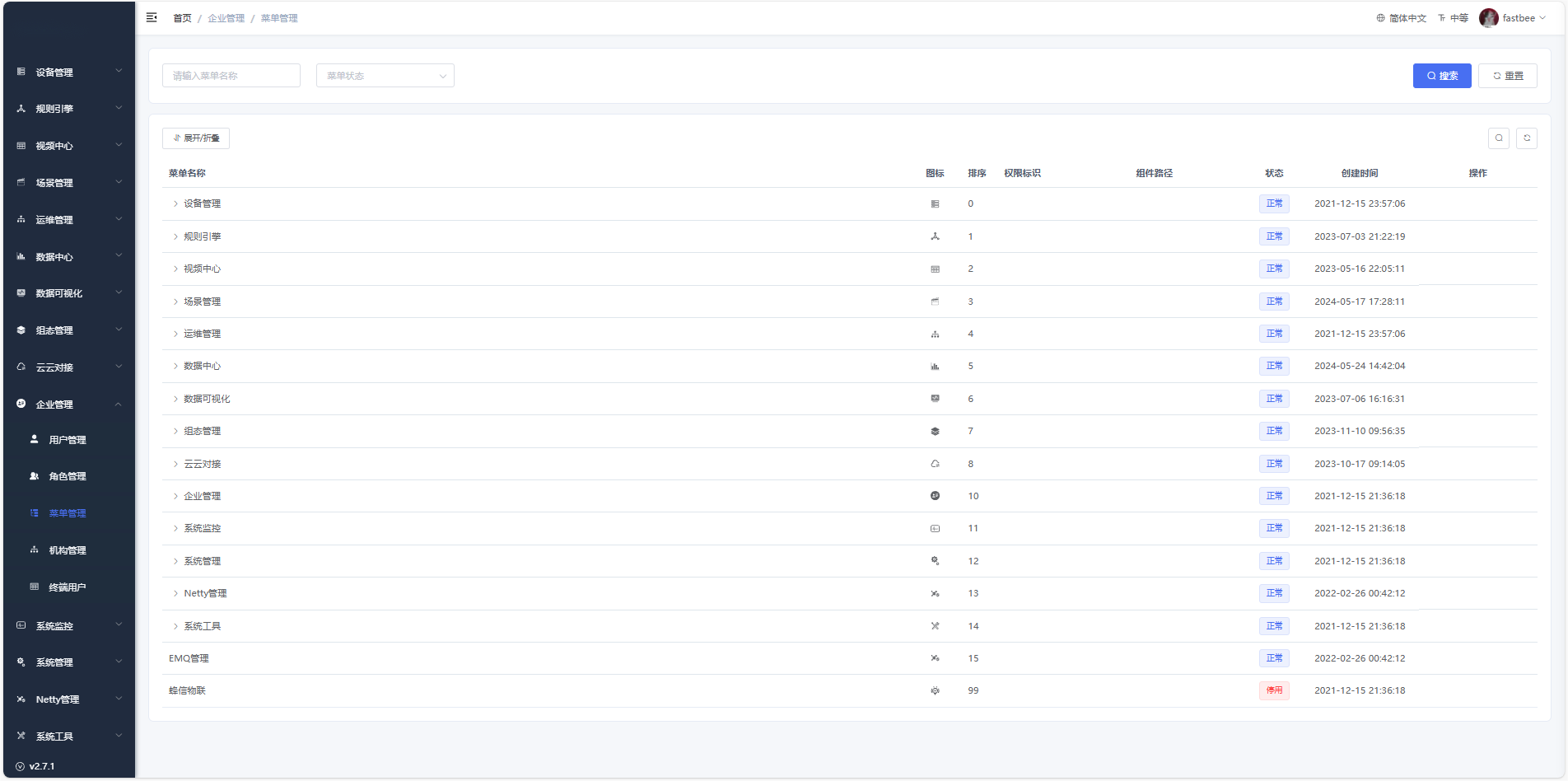The image size is (1568, 781).
Task: Click the table refresh icon
Action: coord(1527,138)
